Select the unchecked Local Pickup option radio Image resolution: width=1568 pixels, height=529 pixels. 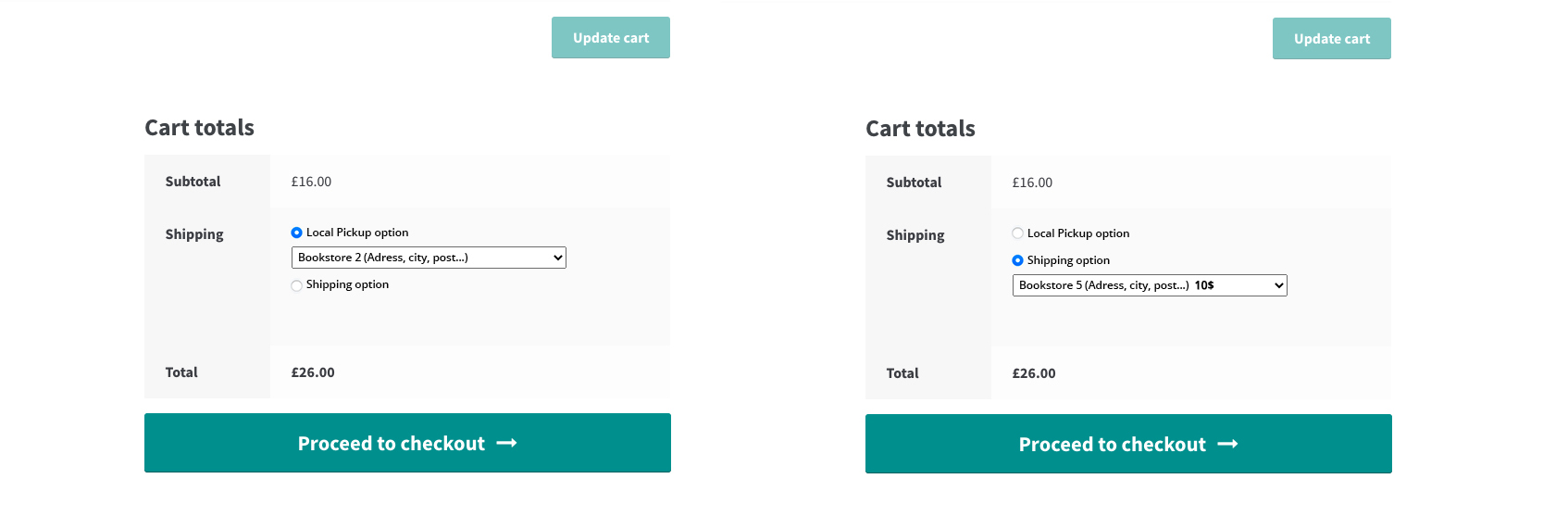coord(1017,233)
